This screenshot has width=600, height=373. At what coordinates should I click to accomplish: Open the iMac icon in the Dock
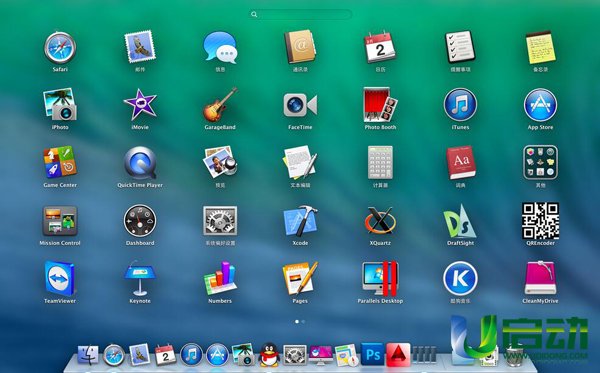click(x=321, y=355)
